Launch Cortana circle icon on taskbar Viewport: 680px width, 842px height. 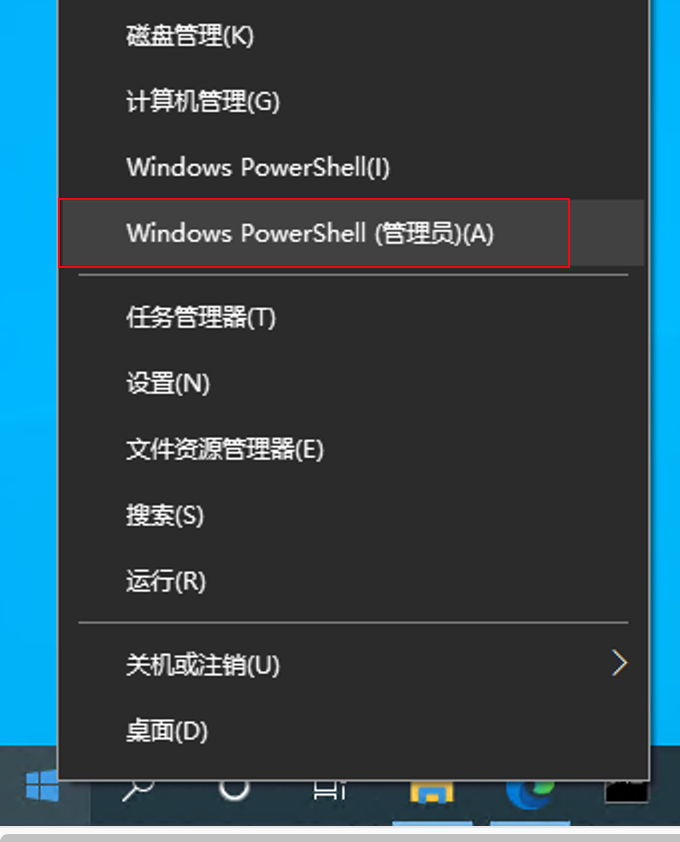point(235,789)
